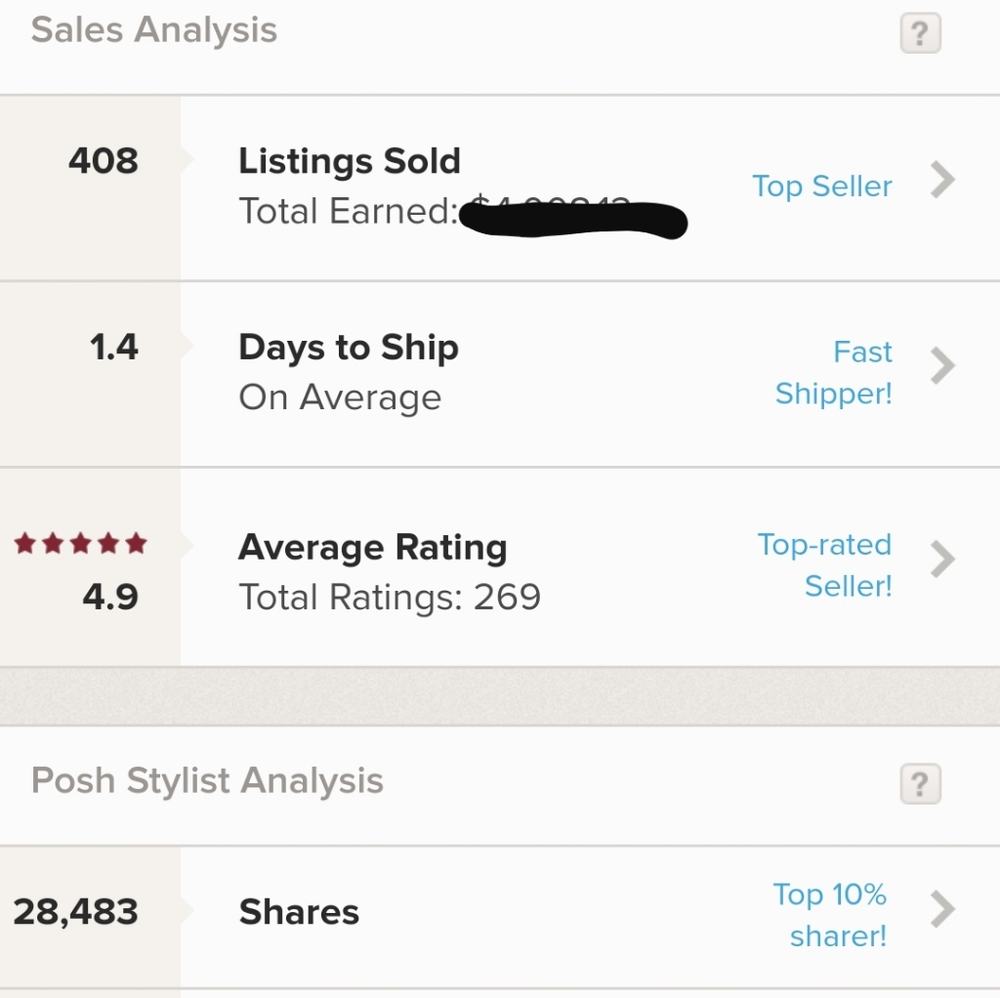
Task: Click the 408 listings count
Action: (x=103, y=161)
